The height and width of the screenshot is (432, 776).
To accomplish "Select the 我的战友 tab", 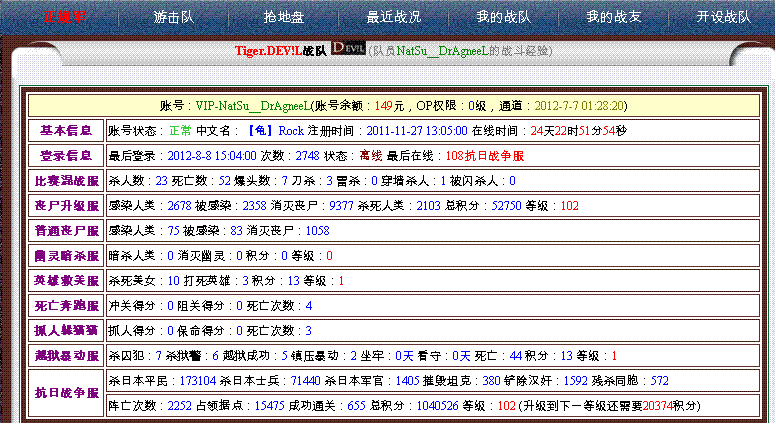I will coord(612,17).
